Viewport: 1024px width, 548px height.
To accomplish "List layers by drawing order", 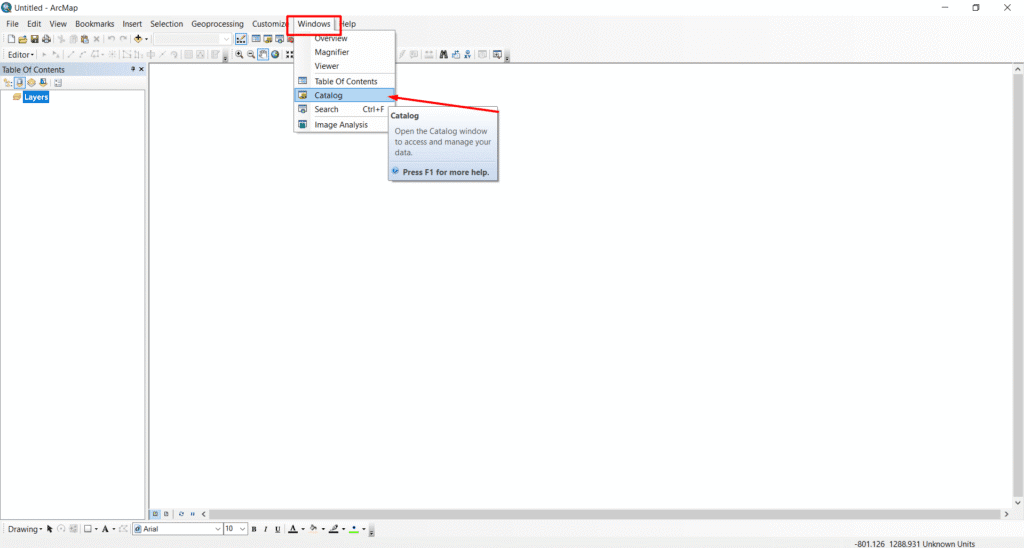I will [8, 83].
